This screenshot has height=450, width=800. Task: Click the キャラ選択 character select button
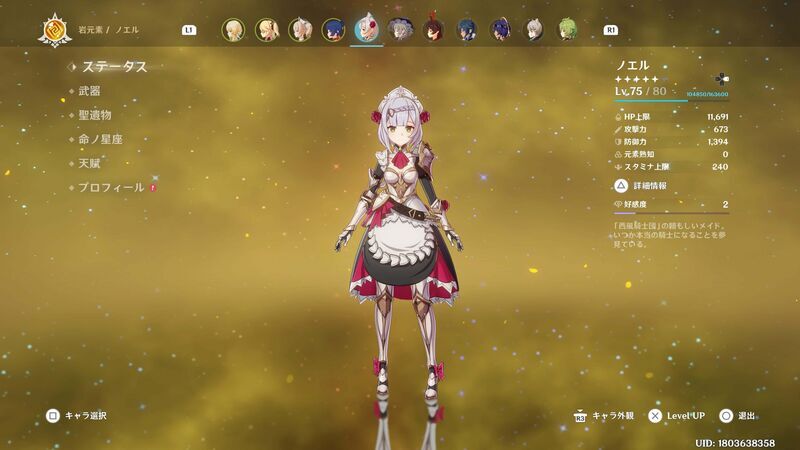[76, 416]
